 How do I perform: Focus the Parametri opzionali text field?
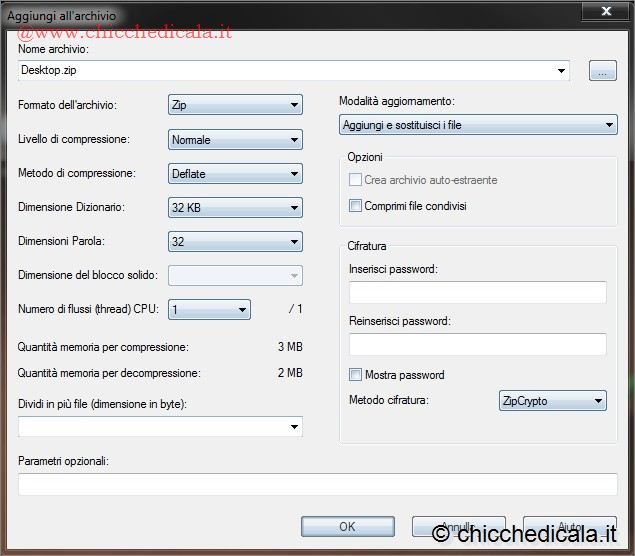point(317,485)
